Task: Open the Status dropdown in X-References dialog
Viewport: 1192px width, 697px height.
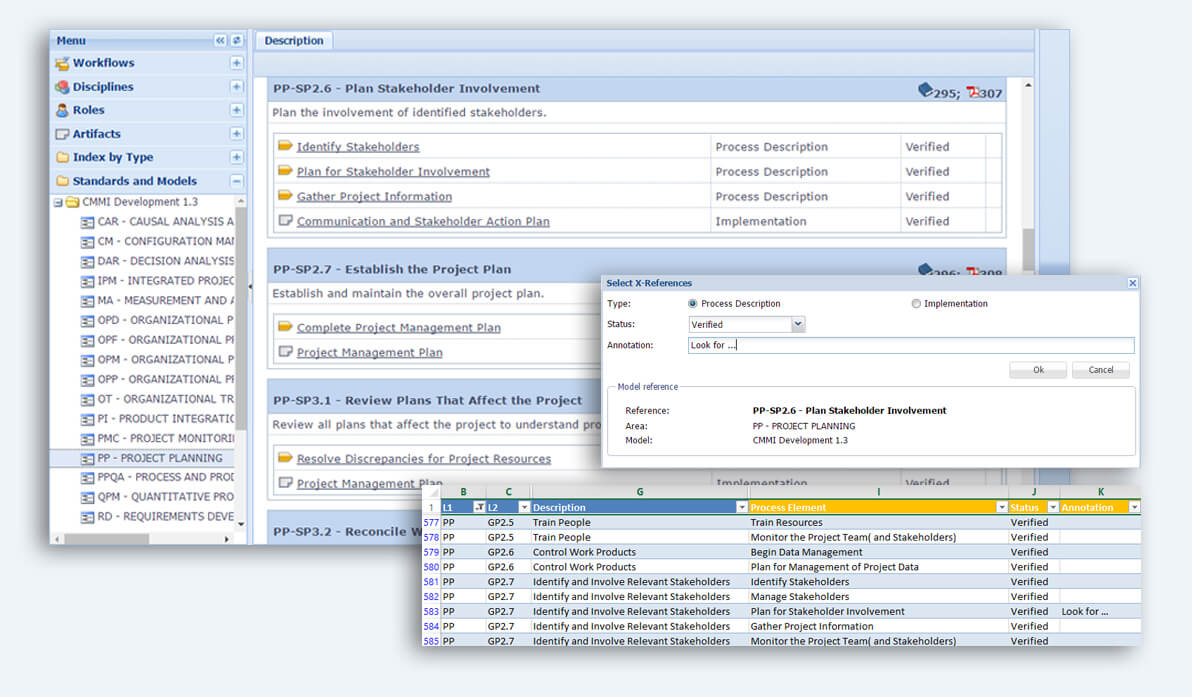Action: pyautogui.click(x=797, y=325)
